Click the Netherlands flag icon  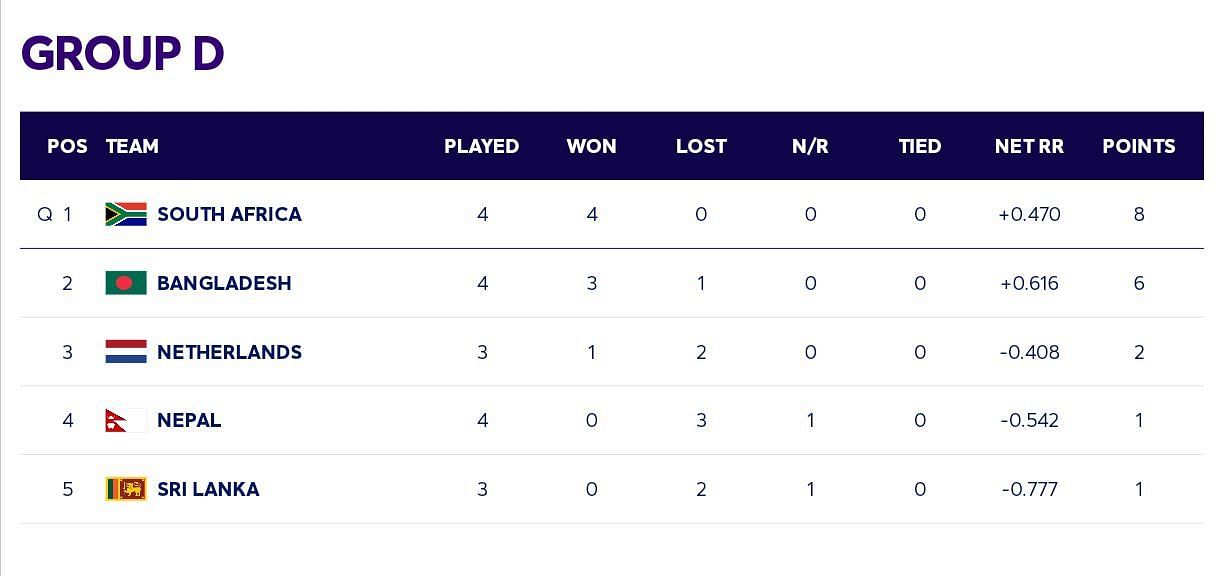click(x=126, y=352)
